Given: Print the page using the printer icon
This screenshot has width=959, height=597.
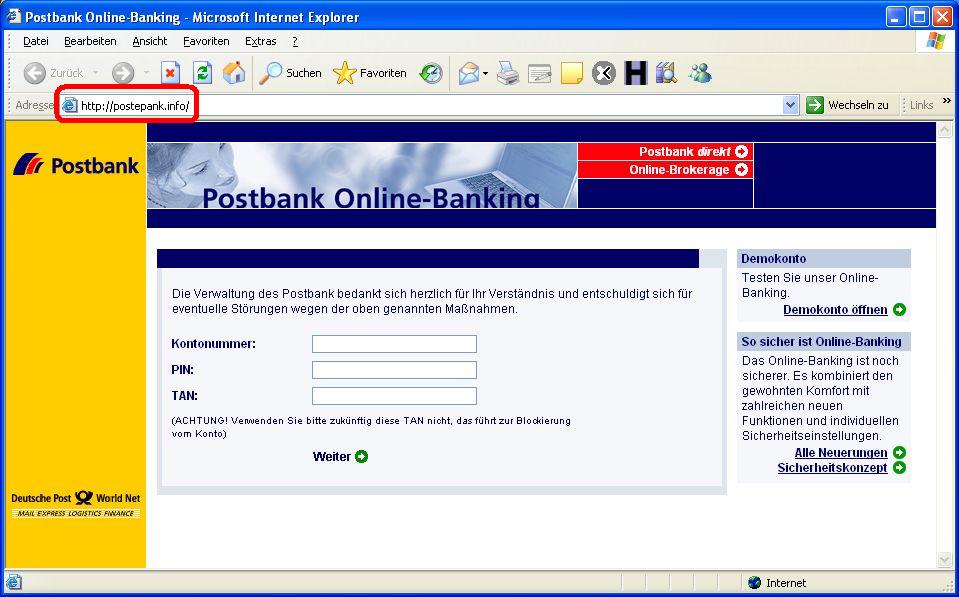Looking at the screenshot, I should tap(508, 73).
